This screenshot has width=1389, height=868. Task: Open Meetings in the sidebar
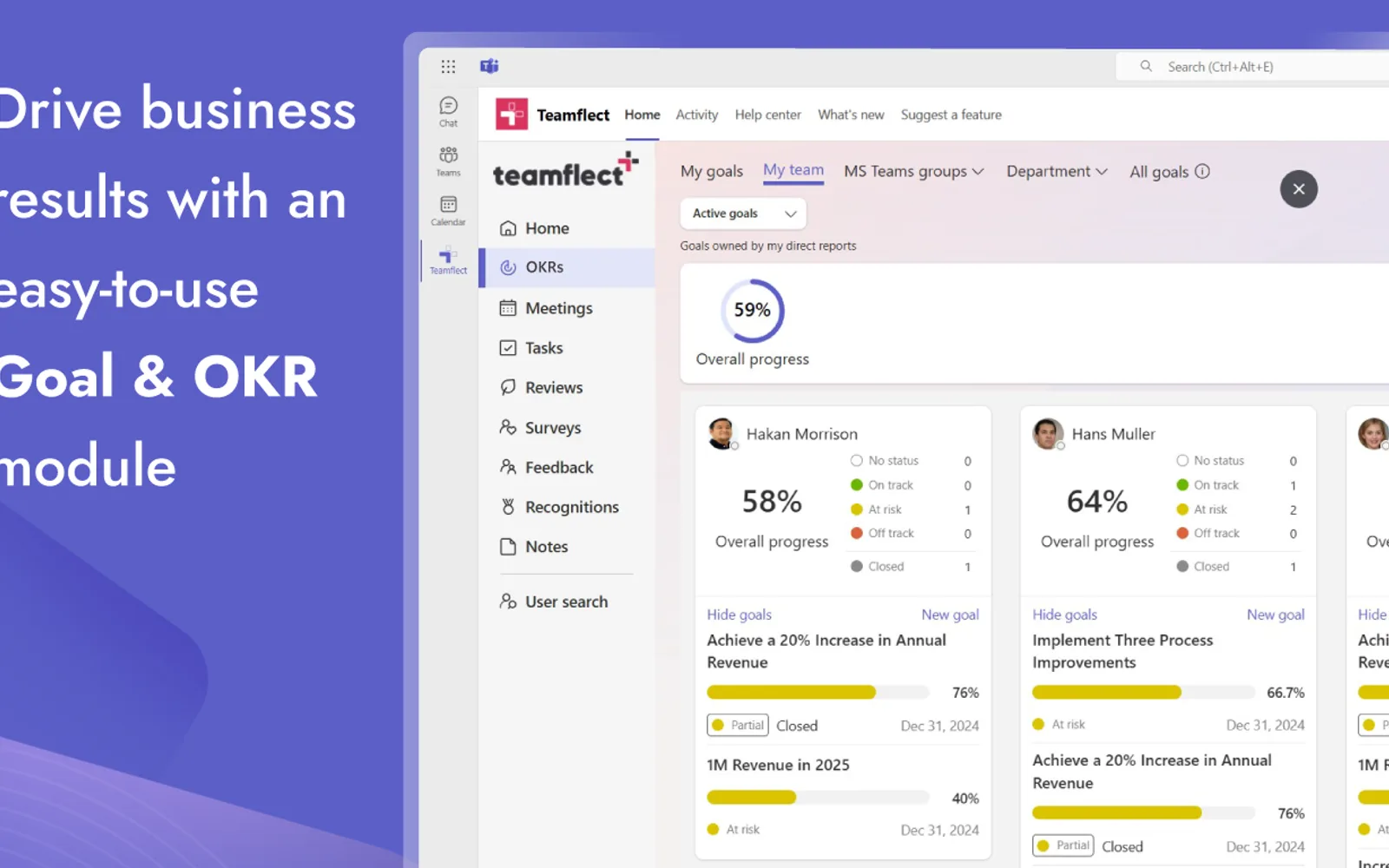(567, 308)
